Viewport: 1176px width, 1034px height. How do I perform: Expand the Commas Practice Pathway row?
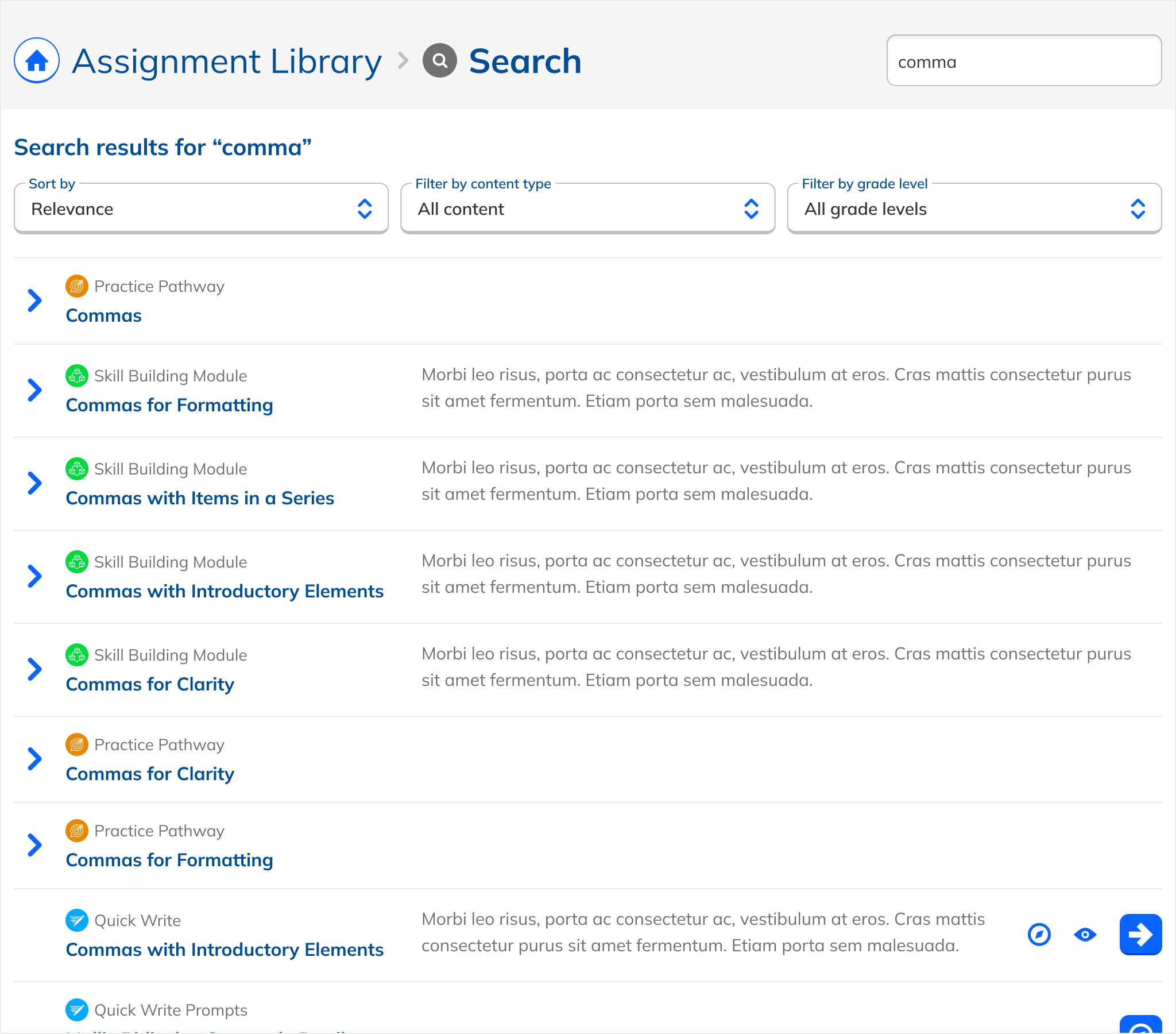tap(35, 300)
